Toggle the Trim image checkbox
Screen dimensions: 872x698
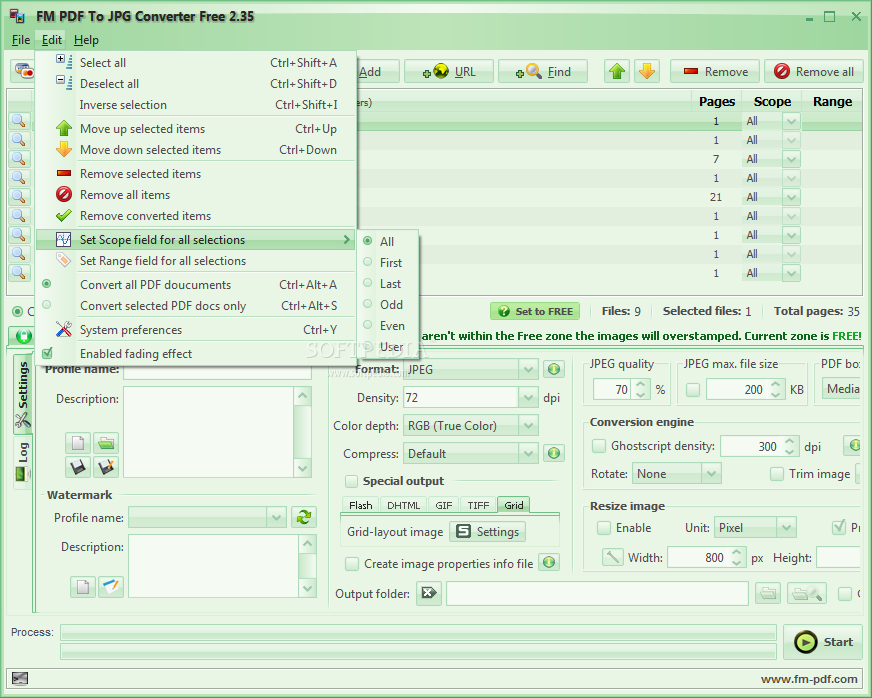pyautogui.click(x=776, y=474)
